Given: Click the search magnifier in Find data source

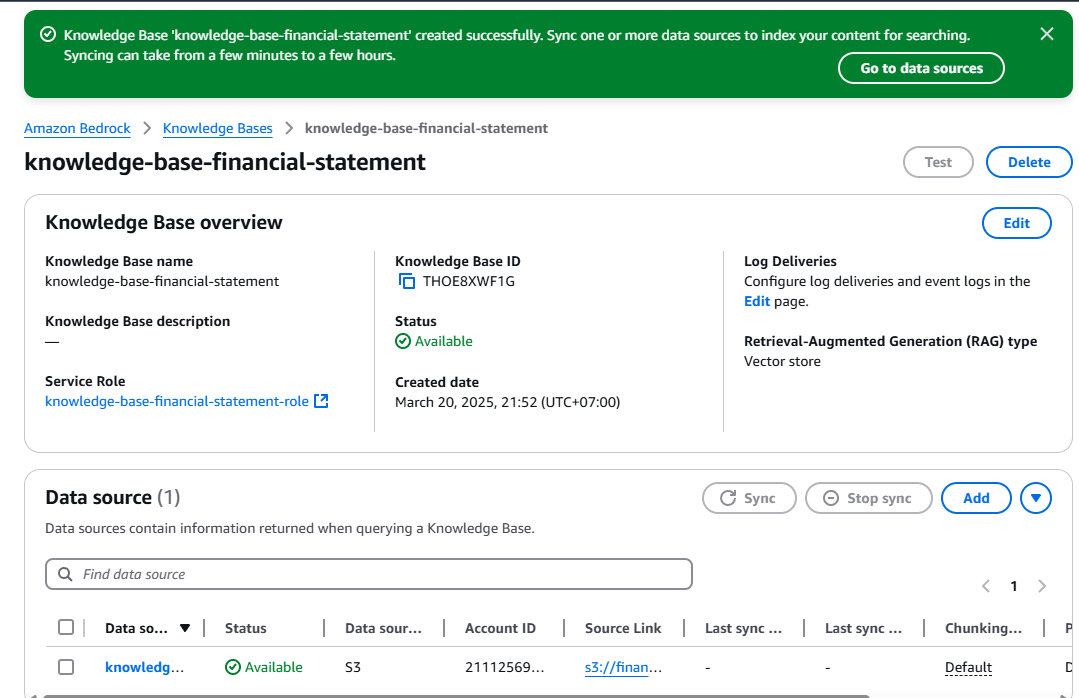Looking at the screenshot, I should (x=65, y=574).
